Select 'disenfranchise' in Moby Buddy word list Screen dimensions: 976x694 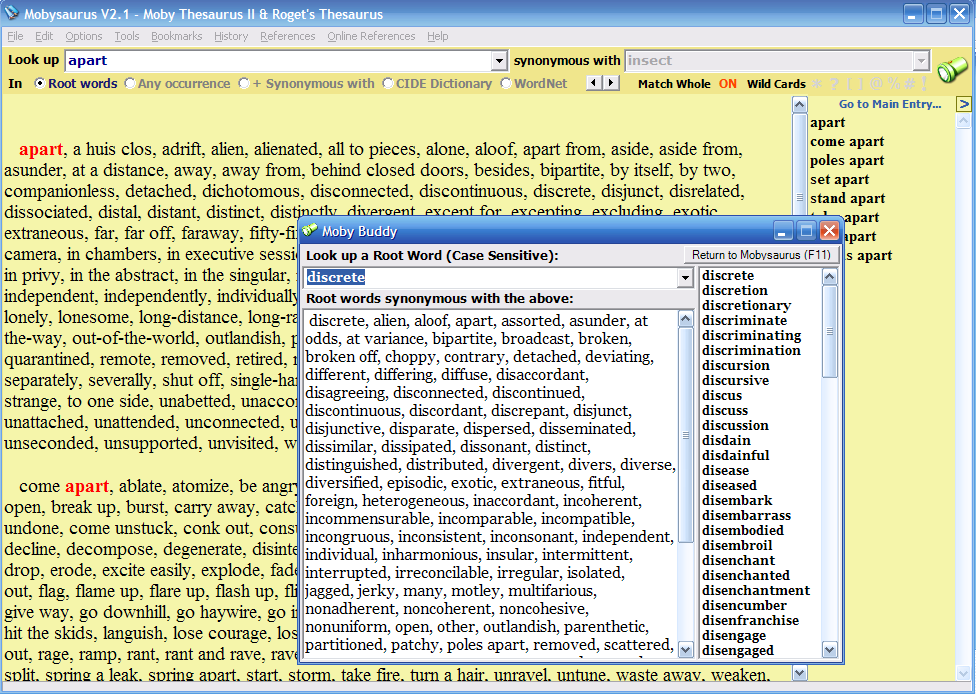[750, 621]
